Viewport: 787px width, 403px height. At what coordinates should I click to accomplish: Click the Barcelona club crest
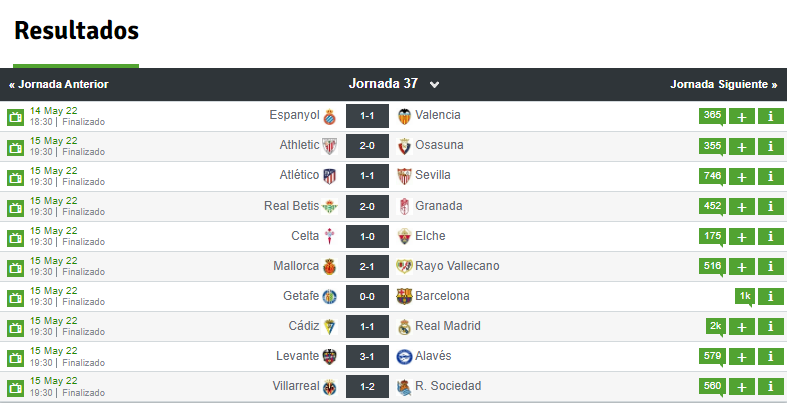[404, 296]
